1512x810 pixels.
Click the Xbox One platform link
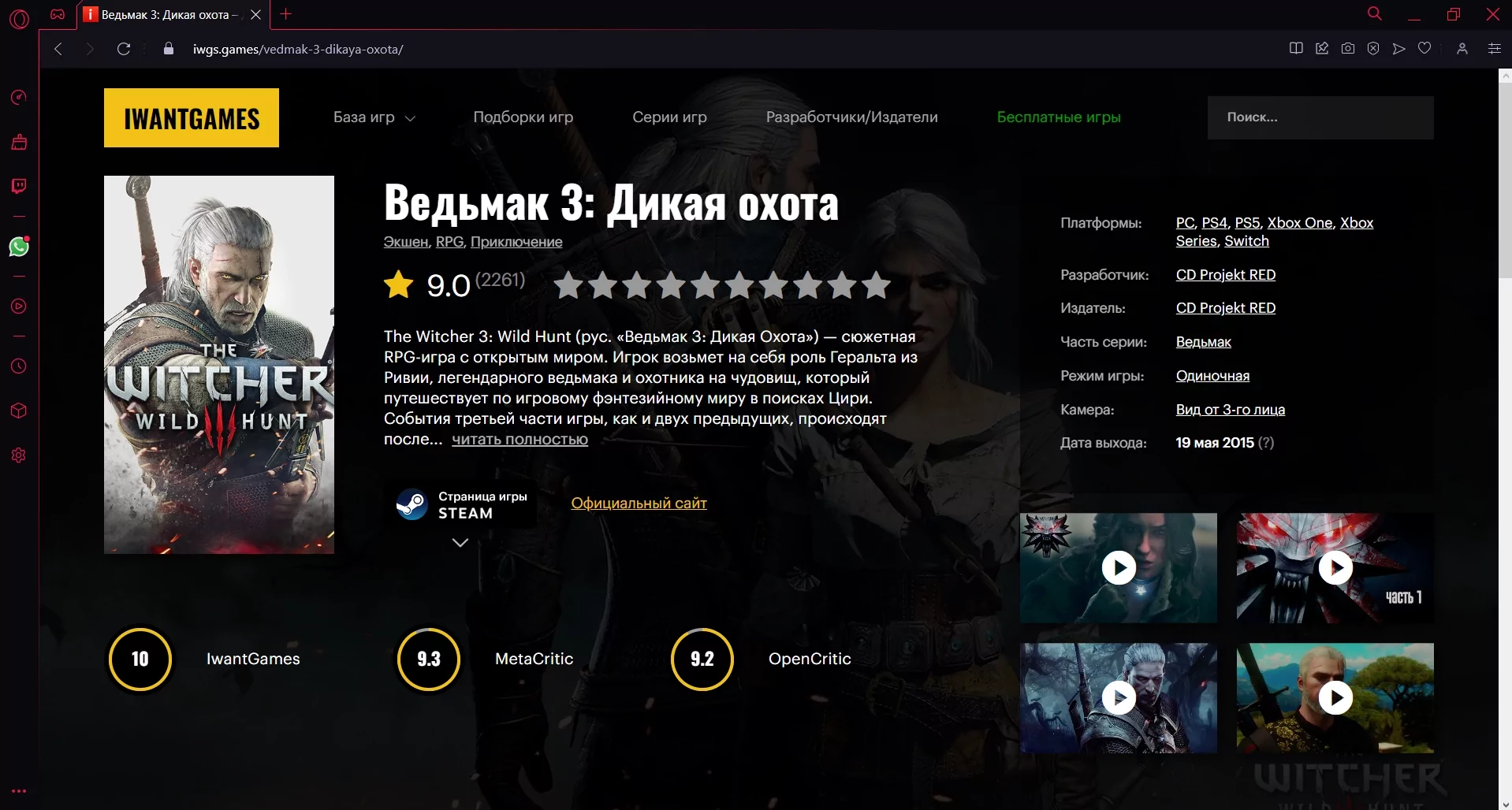click(1300, 223)
